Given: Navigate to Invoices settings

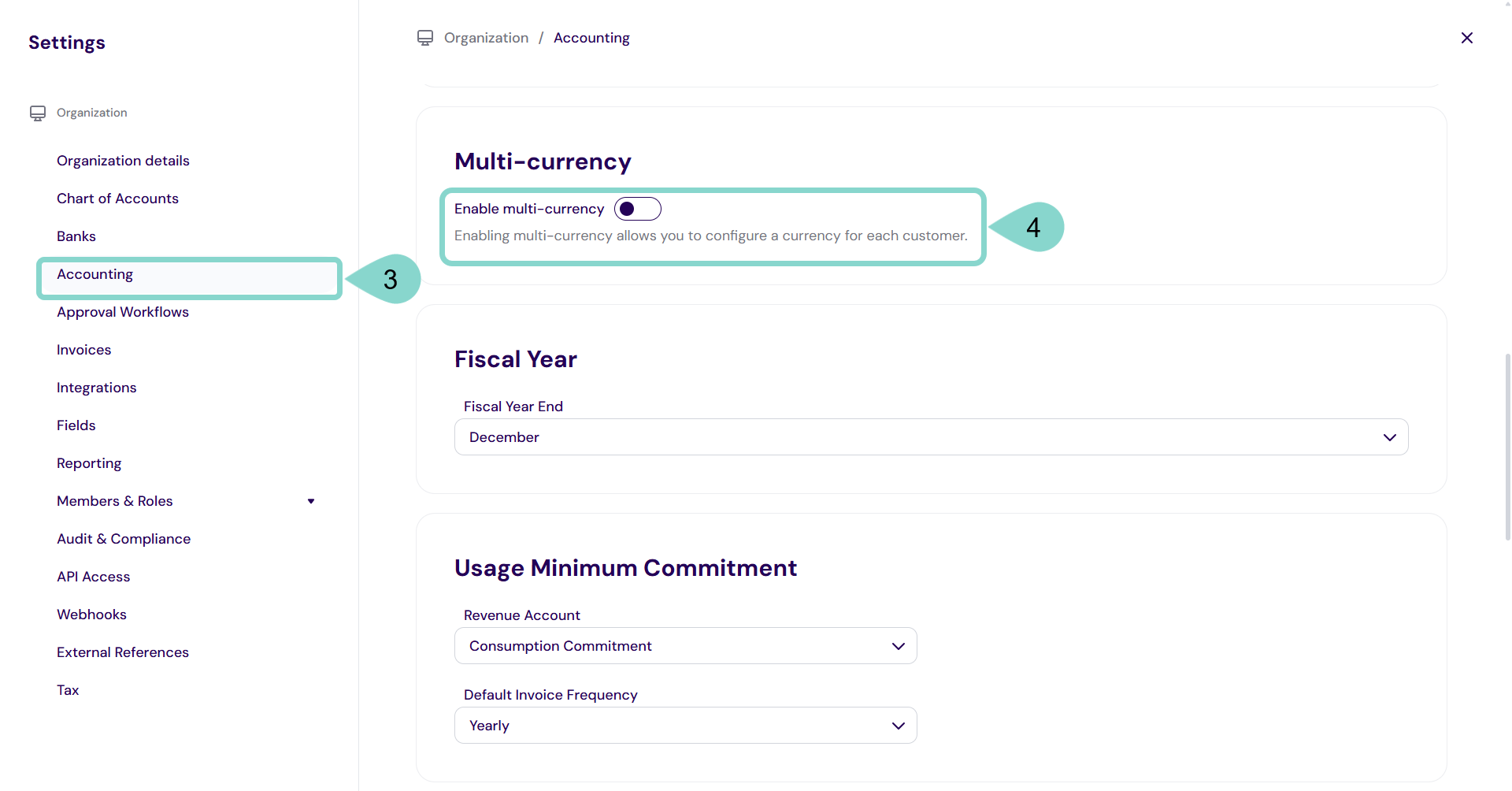Looking at the screenshot, I should (83, 350).
